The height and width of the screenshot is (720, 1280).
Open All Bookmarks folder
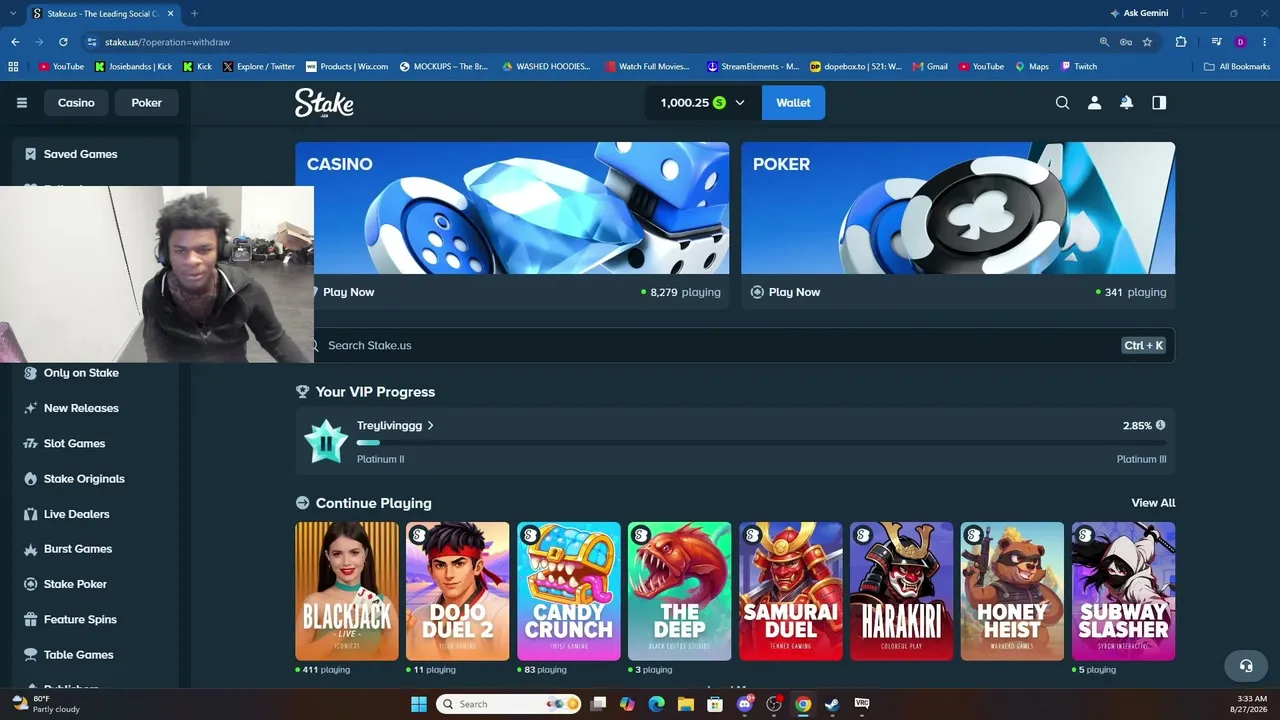(1237, 67)
